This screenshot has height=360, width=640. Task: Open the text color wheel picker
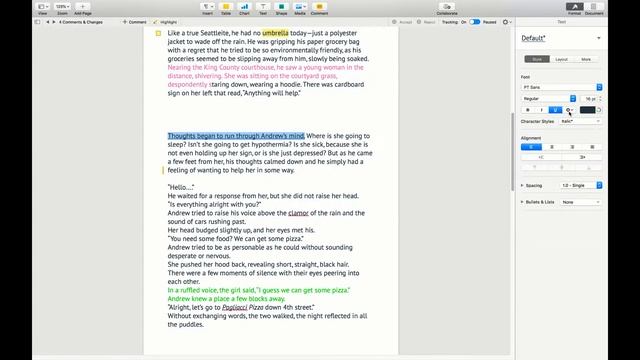coord(599,110)
